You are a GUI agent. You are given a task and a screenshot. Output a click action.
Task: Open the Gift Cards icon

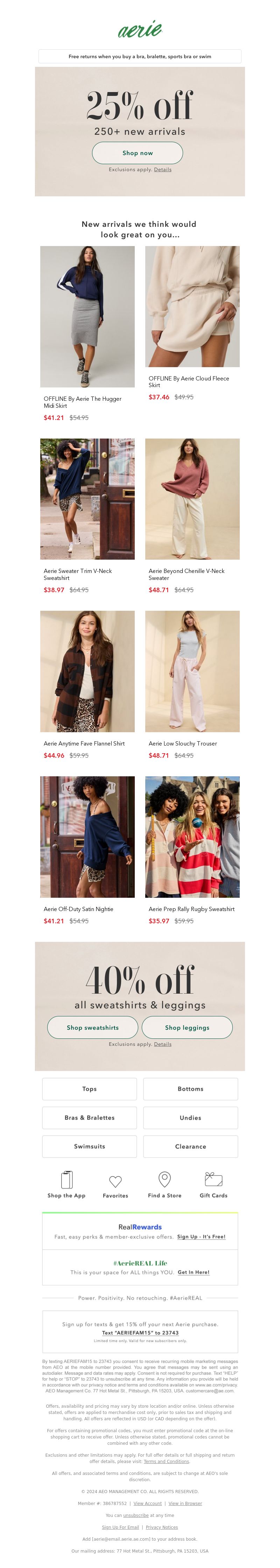coord(213,1179)
